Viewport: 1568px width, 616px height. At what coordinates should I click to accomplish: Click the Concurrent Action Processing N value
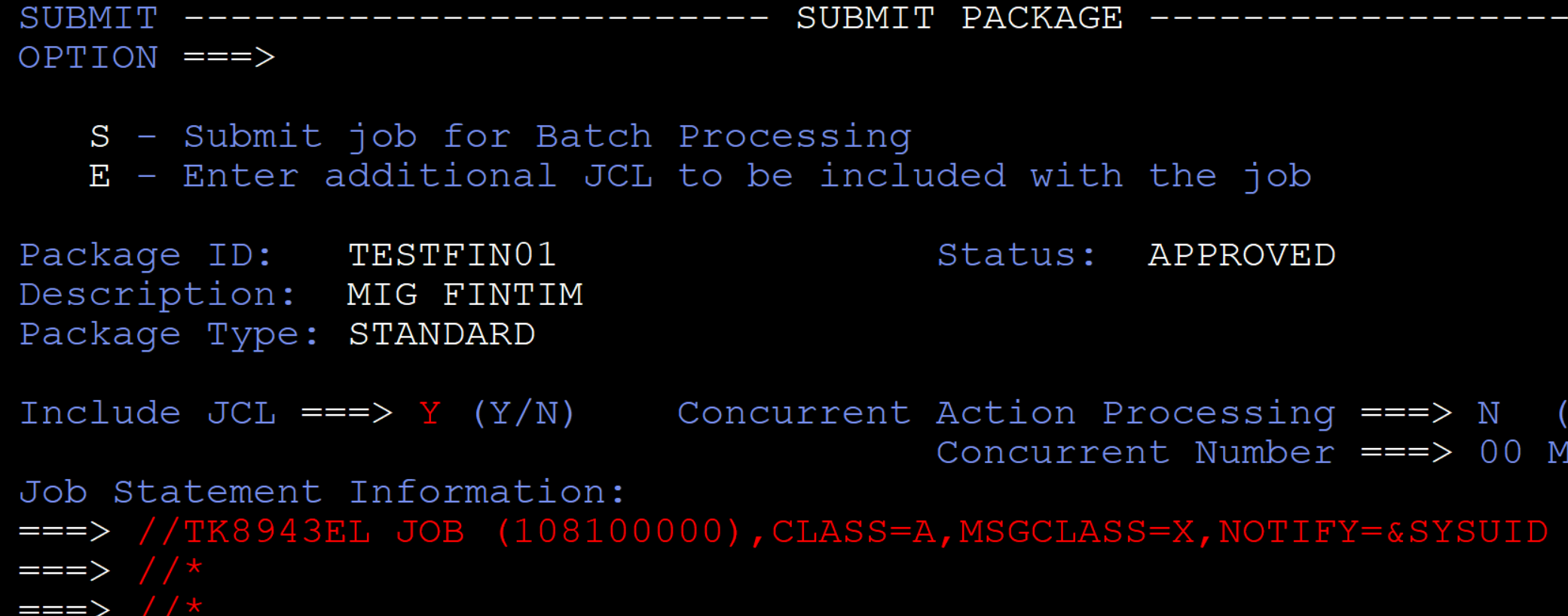pos(1488,413)
